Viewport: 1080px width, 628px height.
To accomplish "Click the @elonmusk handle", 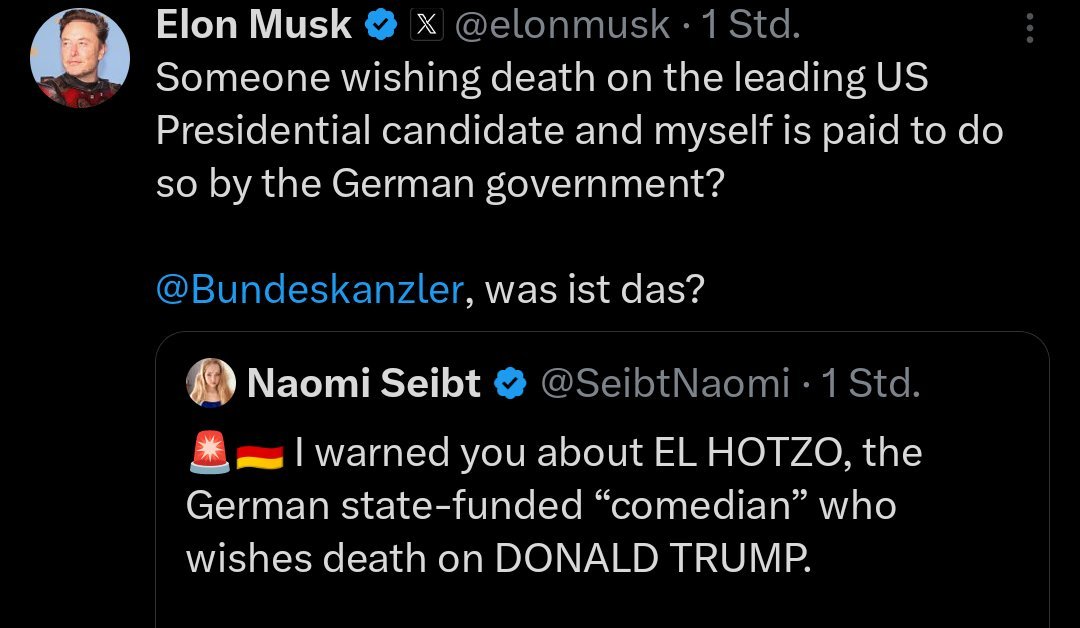I will pos(562,26).
